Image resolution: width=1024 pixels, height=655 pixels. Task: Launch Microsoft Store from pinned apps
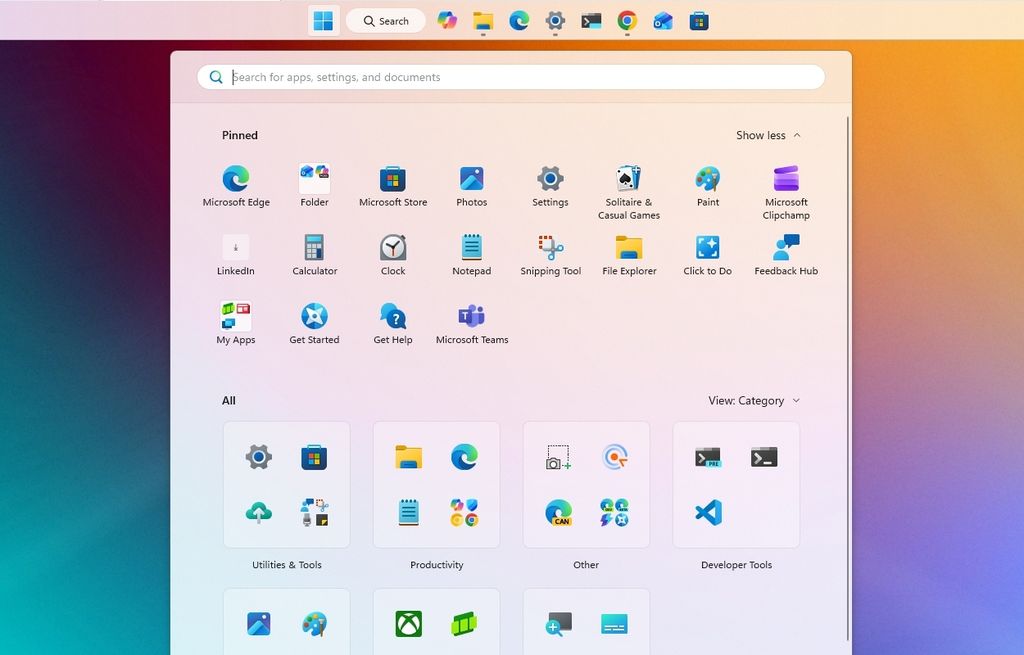(x=393, y=186)
